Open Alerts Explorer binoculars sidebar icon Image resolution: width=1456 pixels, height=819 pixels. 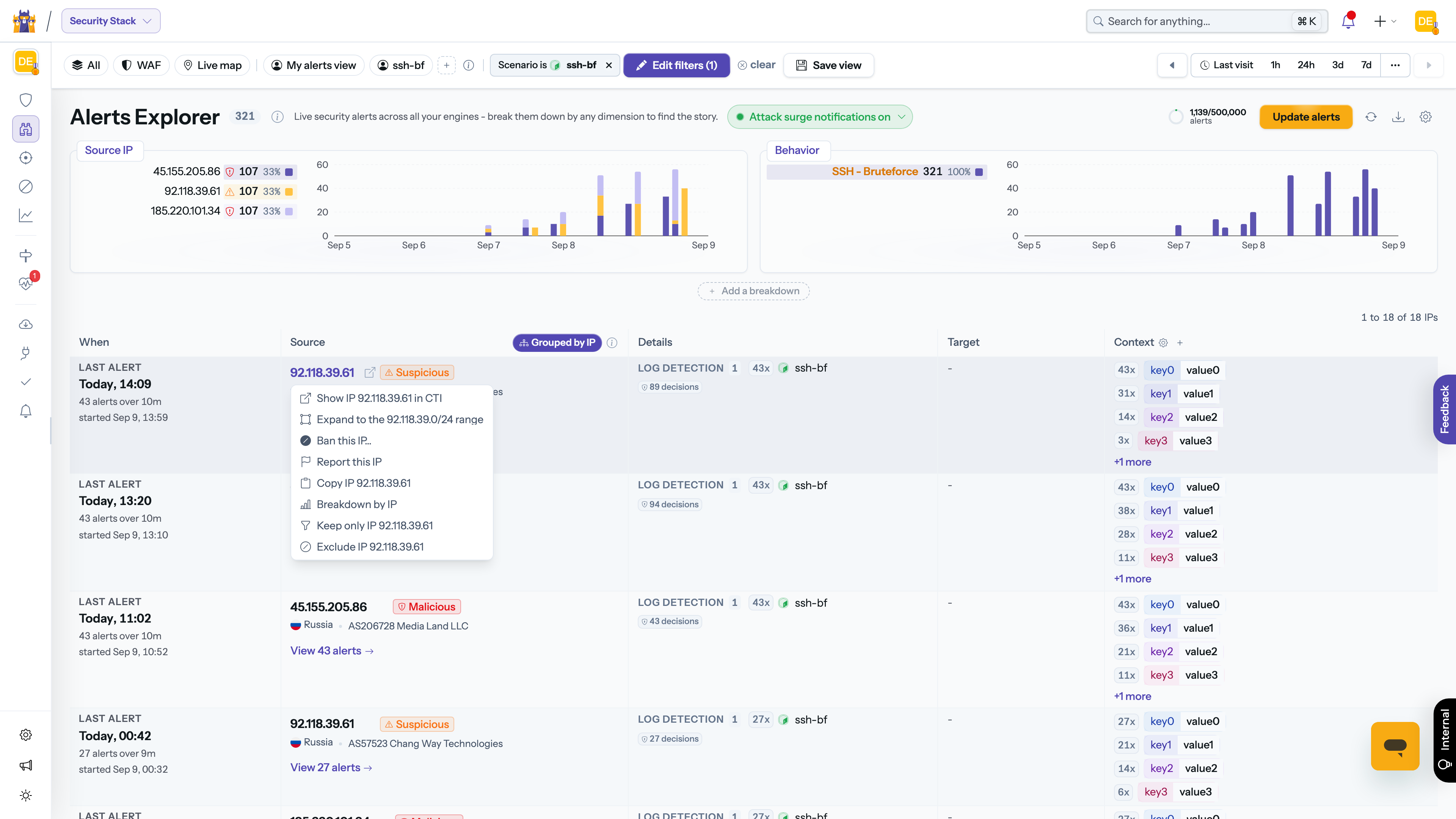[25, 129]
